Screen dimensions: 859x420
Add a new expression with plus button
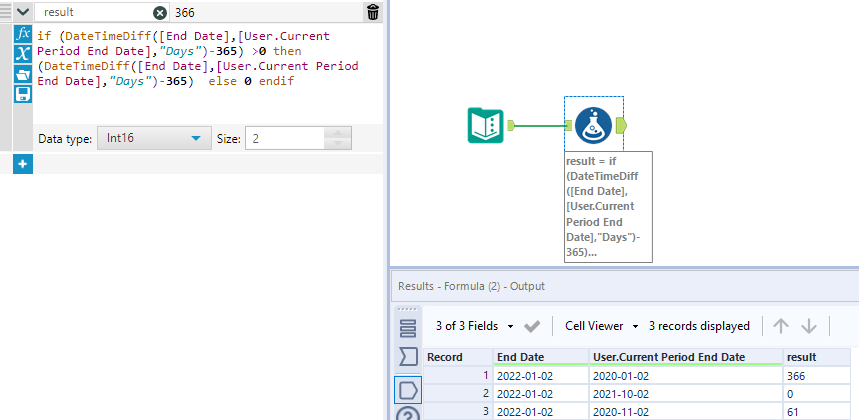tap(23, 164)
